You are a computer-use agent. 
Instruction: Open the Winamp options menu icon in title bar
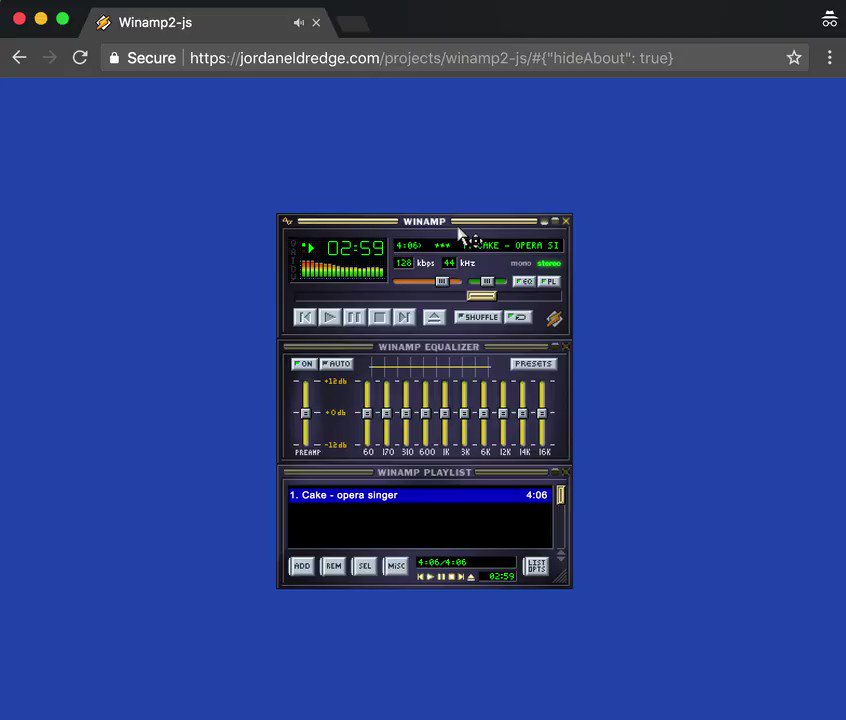click(x=288, y=221)
